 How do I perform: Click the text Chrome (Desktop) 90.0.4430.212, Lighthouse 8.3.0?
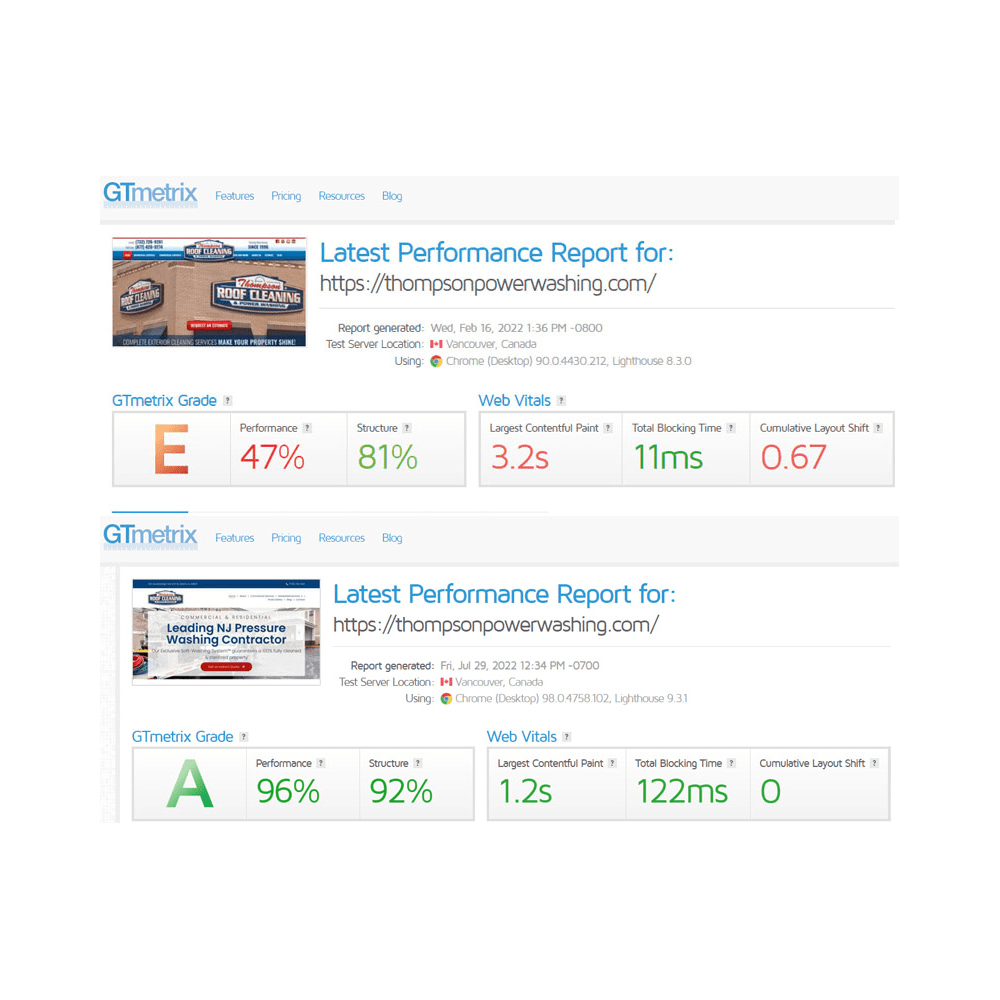click(x=568, y=361)
